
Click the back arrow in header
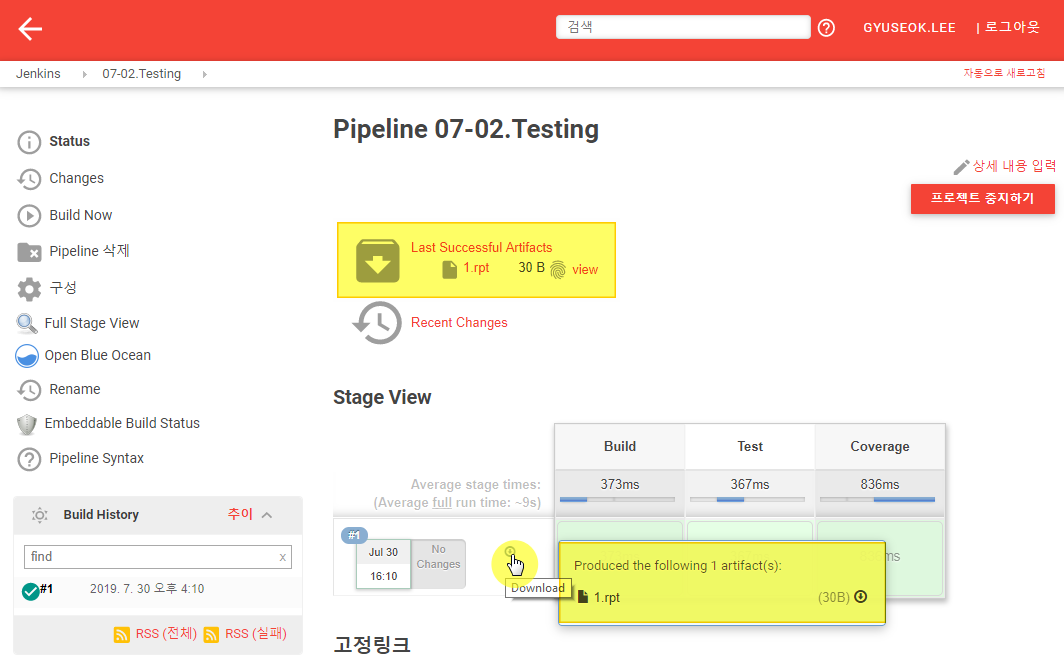pos(30,29)
